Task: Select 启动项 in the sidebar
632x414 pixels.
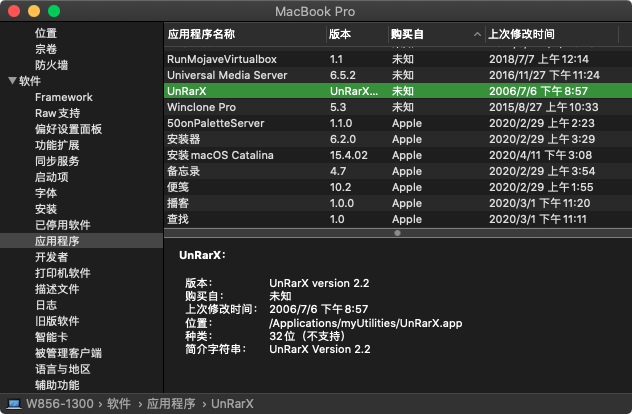Action: [51, 177]
